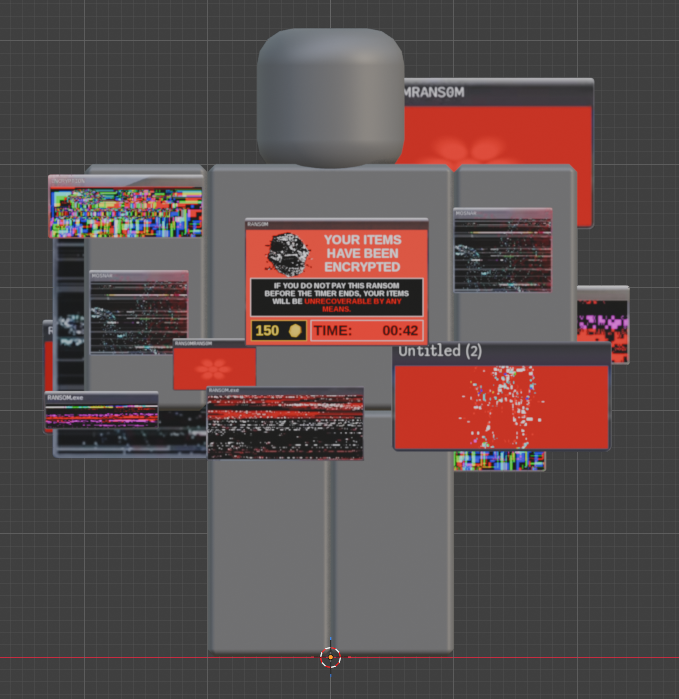Click the 'RANSOM' title bar of the encrypted-items panel
679x699 pixels.
point(337,224)
